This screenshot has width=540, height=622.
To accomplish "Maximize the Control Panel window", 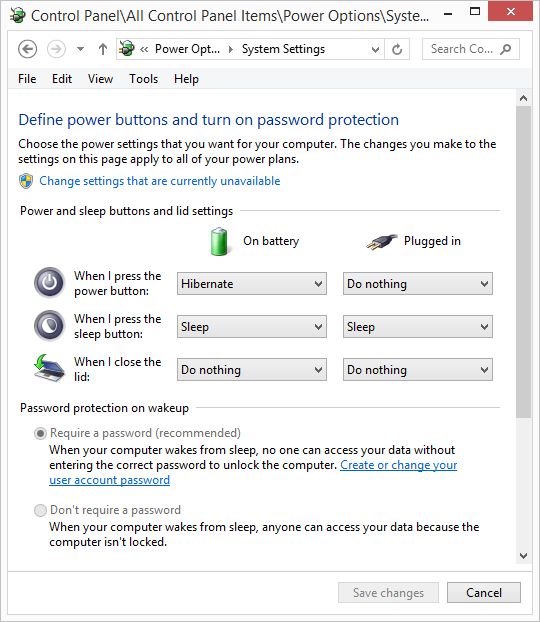I will pos(475,12).
